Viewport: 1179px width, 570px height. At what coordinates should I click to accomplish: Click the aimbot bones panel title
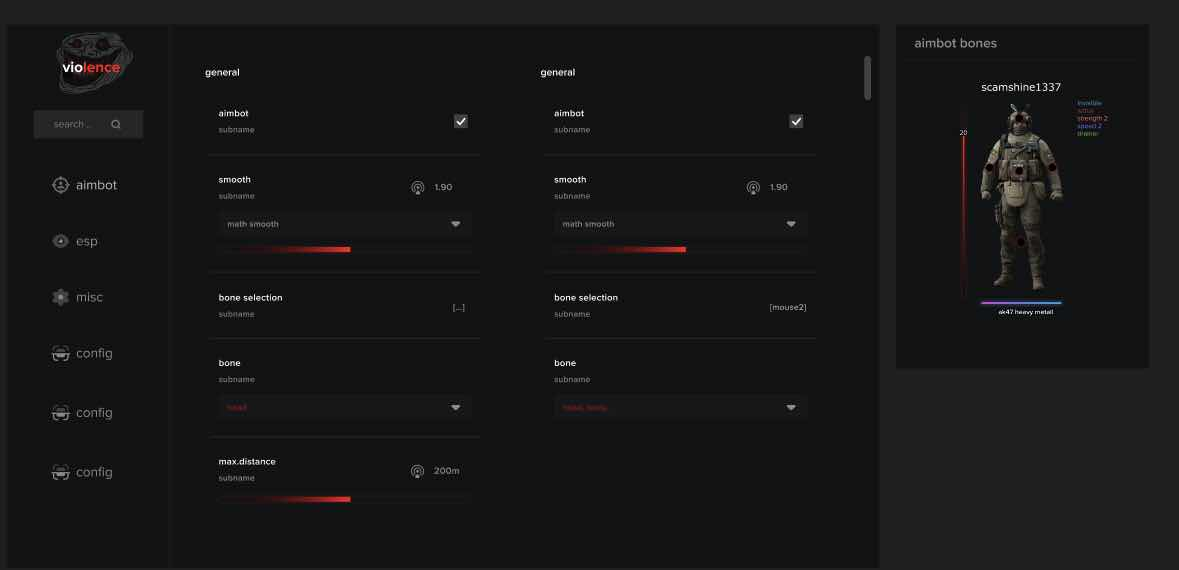tap(955, 43)
